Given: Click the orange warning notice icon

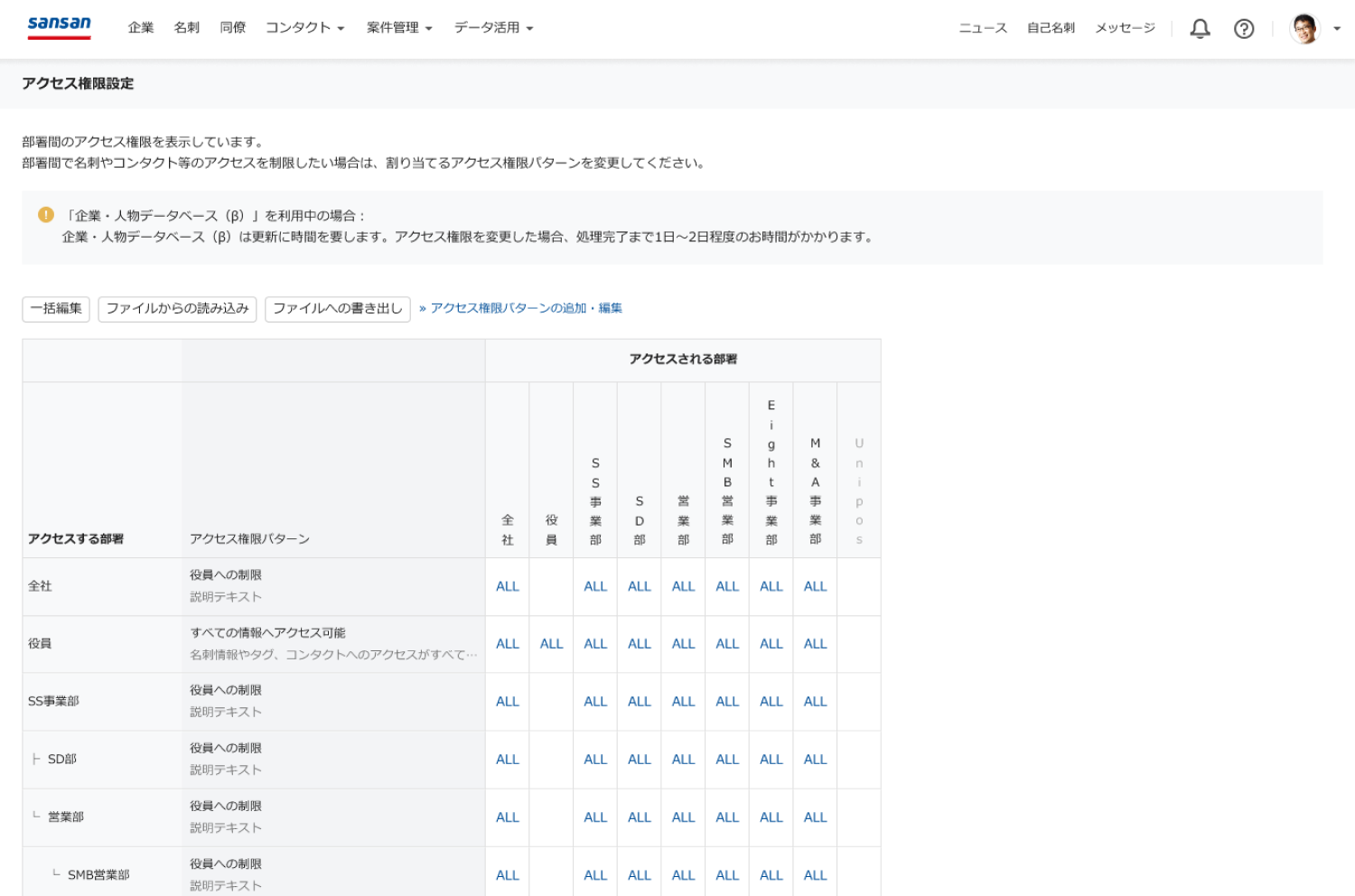Looking at the screenshot, I should click(46, 215).
